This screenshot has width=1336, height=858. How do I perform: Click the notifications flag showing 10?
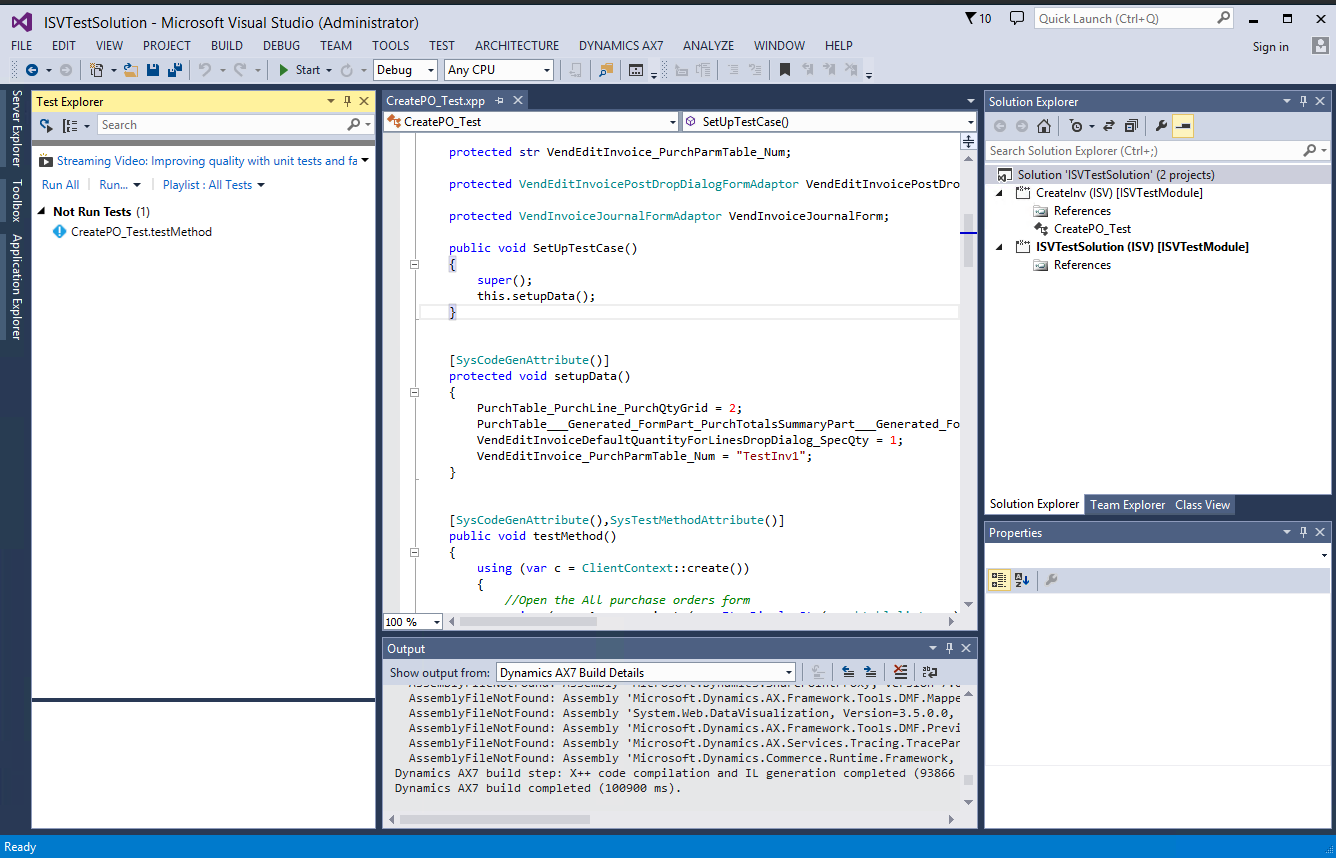pyautogui.click(x=978, y=18)
